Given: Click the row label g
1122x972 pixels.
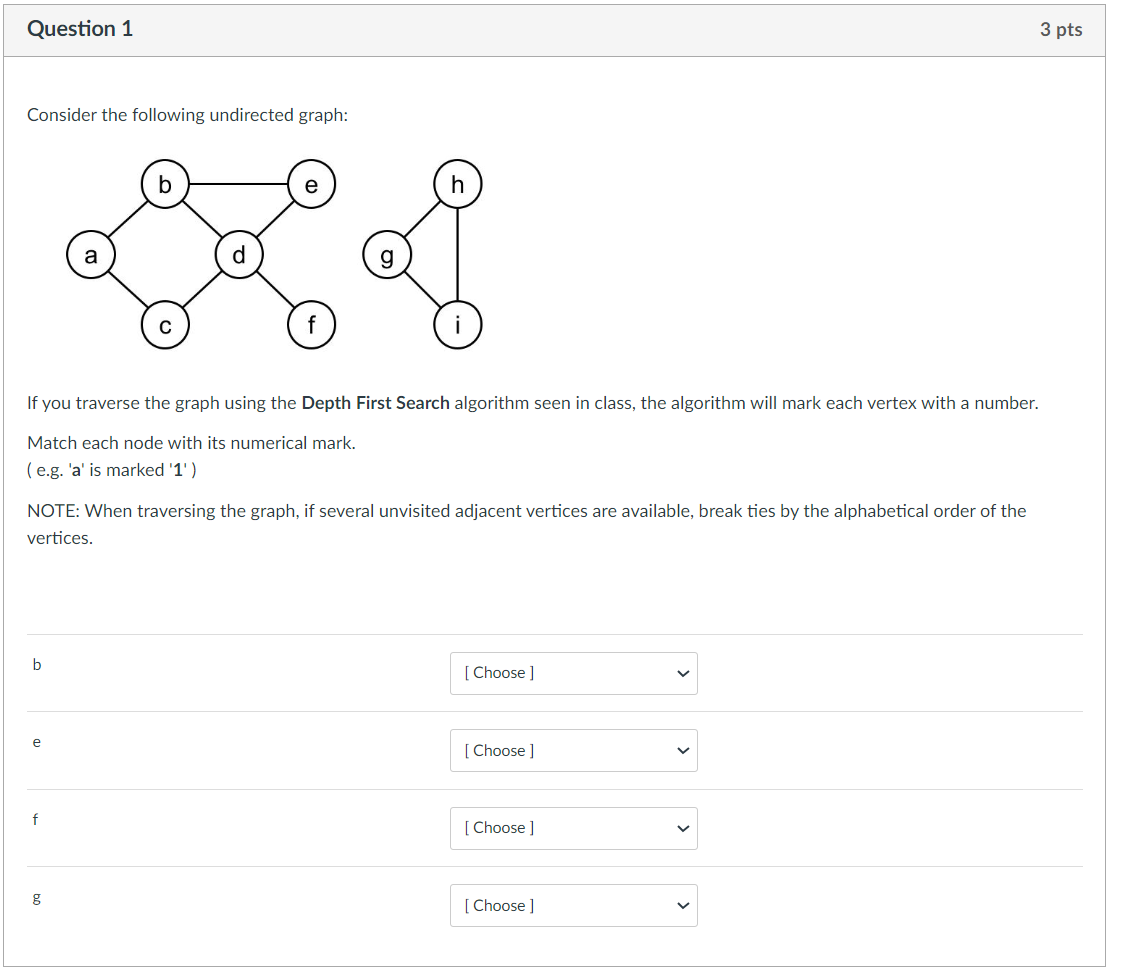Looking at the screenshot, I should (x=36, y=898).
